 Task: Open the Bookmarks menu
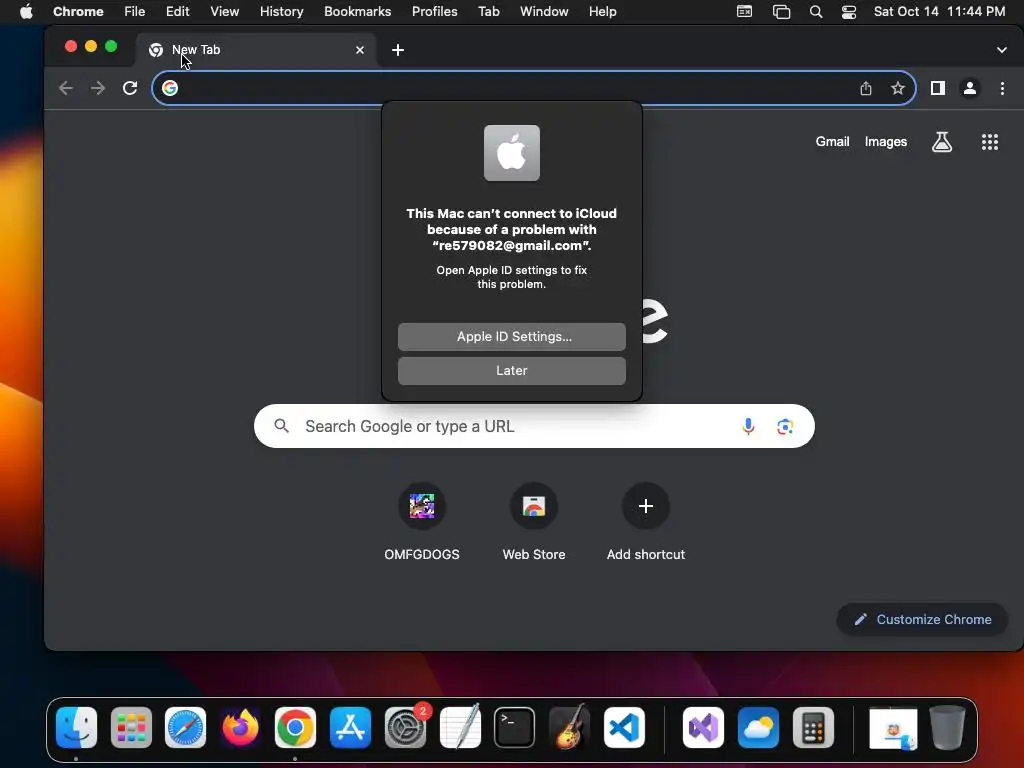[357, 11]
